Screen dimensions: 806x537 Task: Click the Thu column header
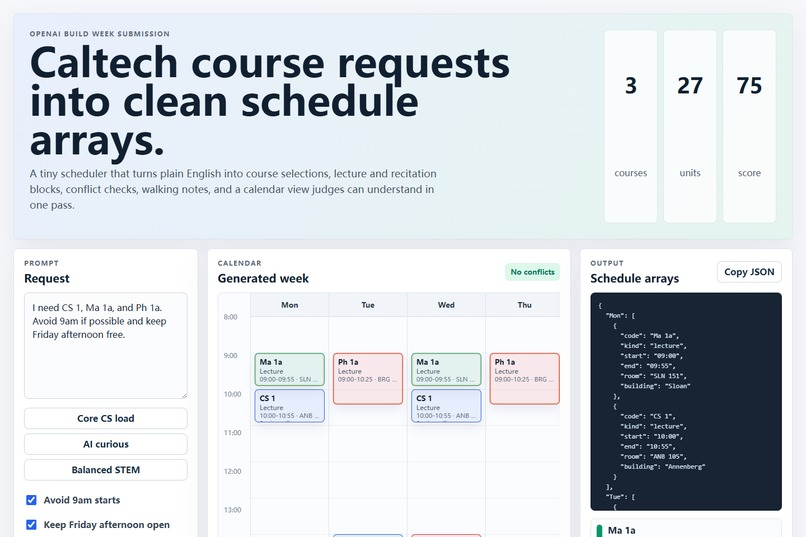click(x=523, y=305)
